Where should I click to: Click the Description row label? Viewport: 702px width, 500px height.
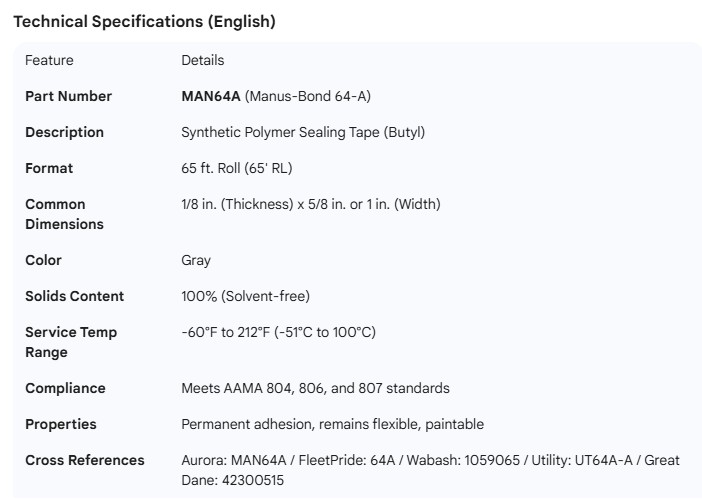tap(64, 132)
